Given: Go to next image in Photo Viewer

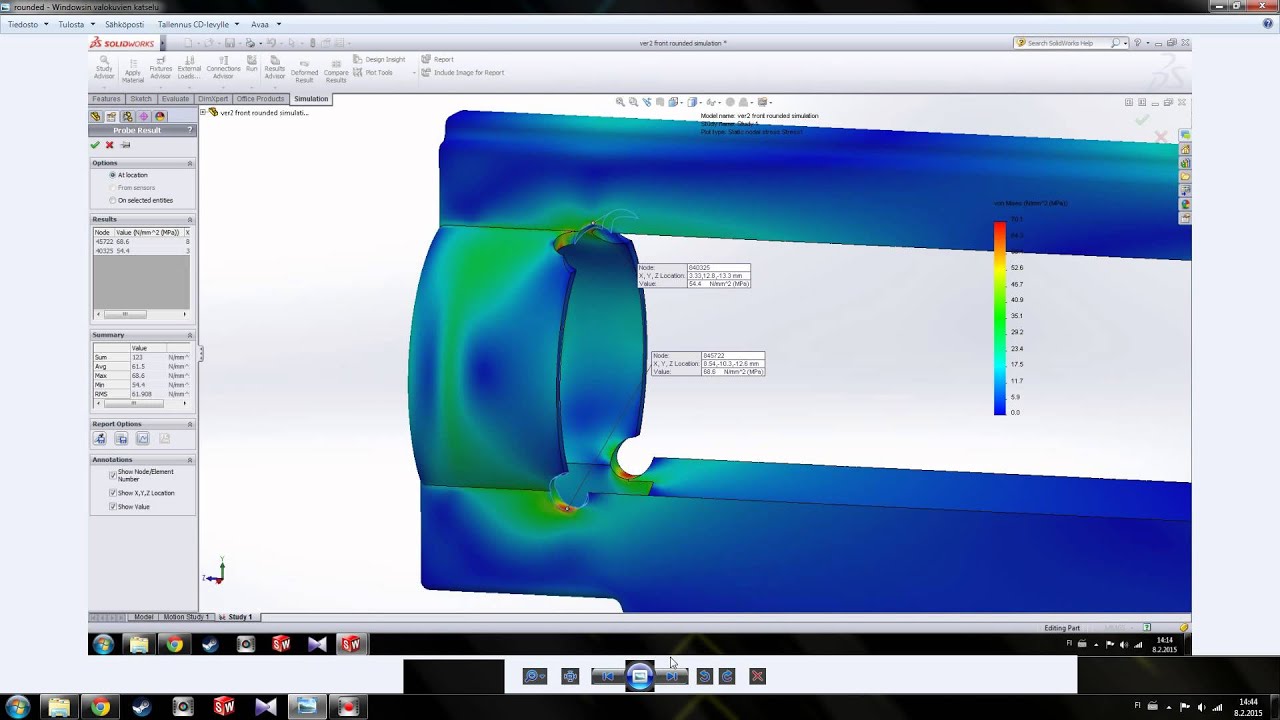Looking at the screenshot, I should pyautogui.click(x=671, y=676).
